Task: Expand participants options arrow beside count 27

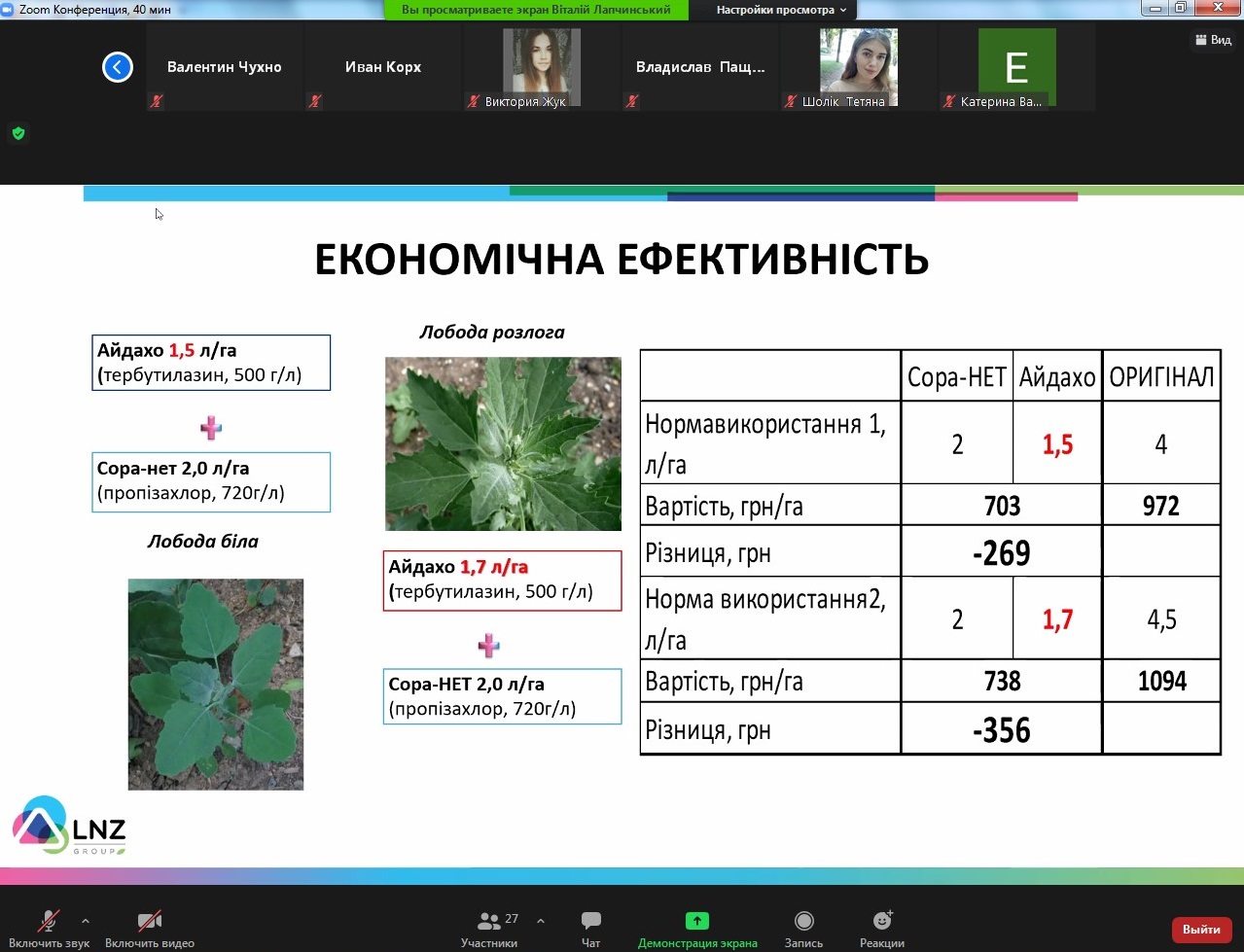Action: point(541,921)
